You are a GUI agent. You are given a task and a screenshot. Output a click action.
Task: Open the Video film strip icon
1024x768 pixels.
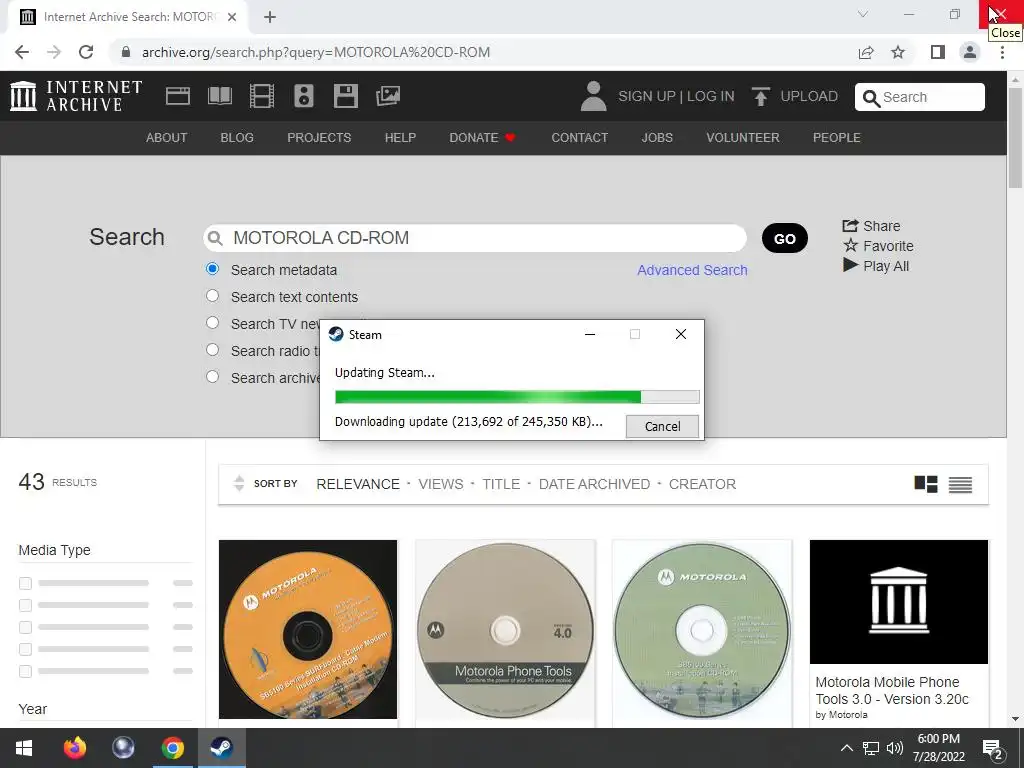[x=262, y=96]
